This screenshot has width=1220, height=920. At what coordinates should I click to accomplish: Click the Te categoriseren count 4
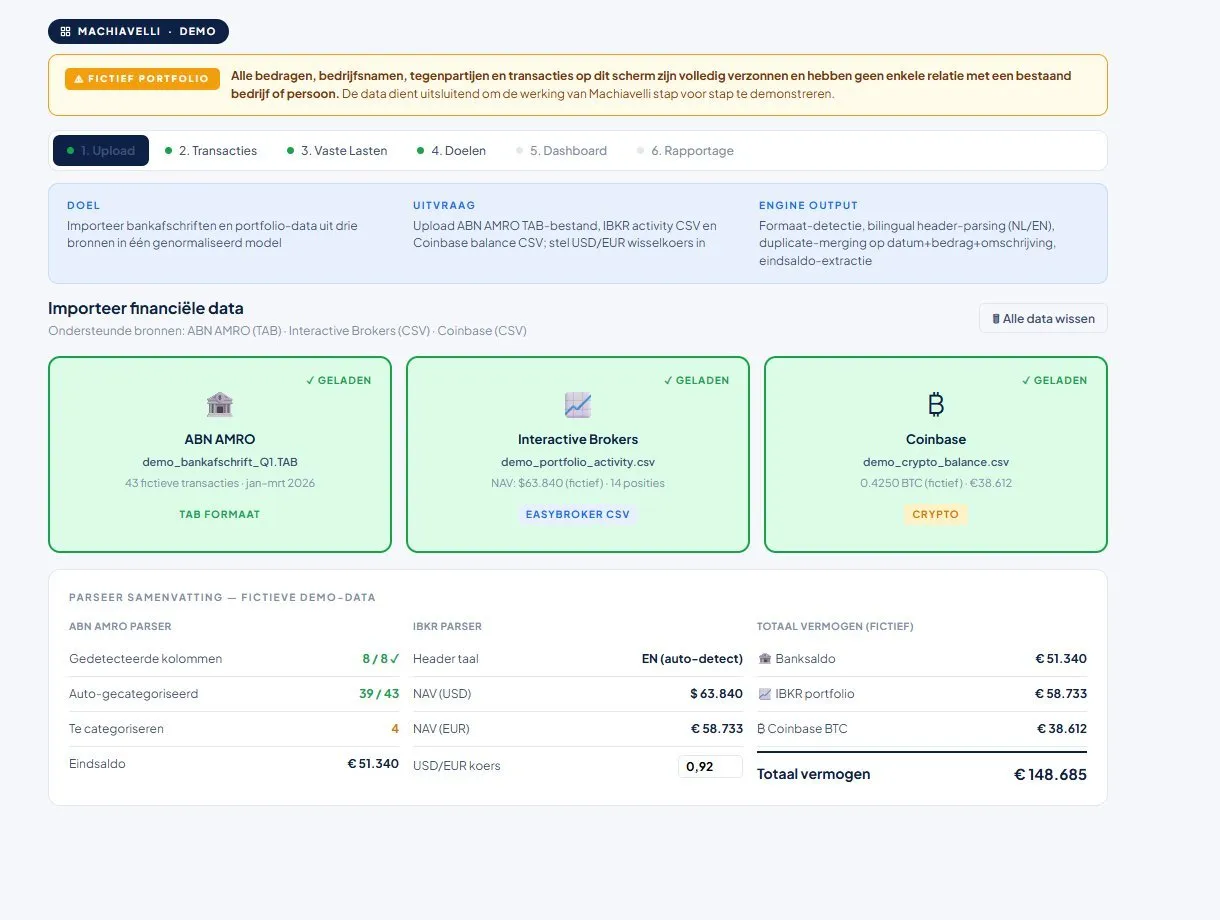click(395, 729)
